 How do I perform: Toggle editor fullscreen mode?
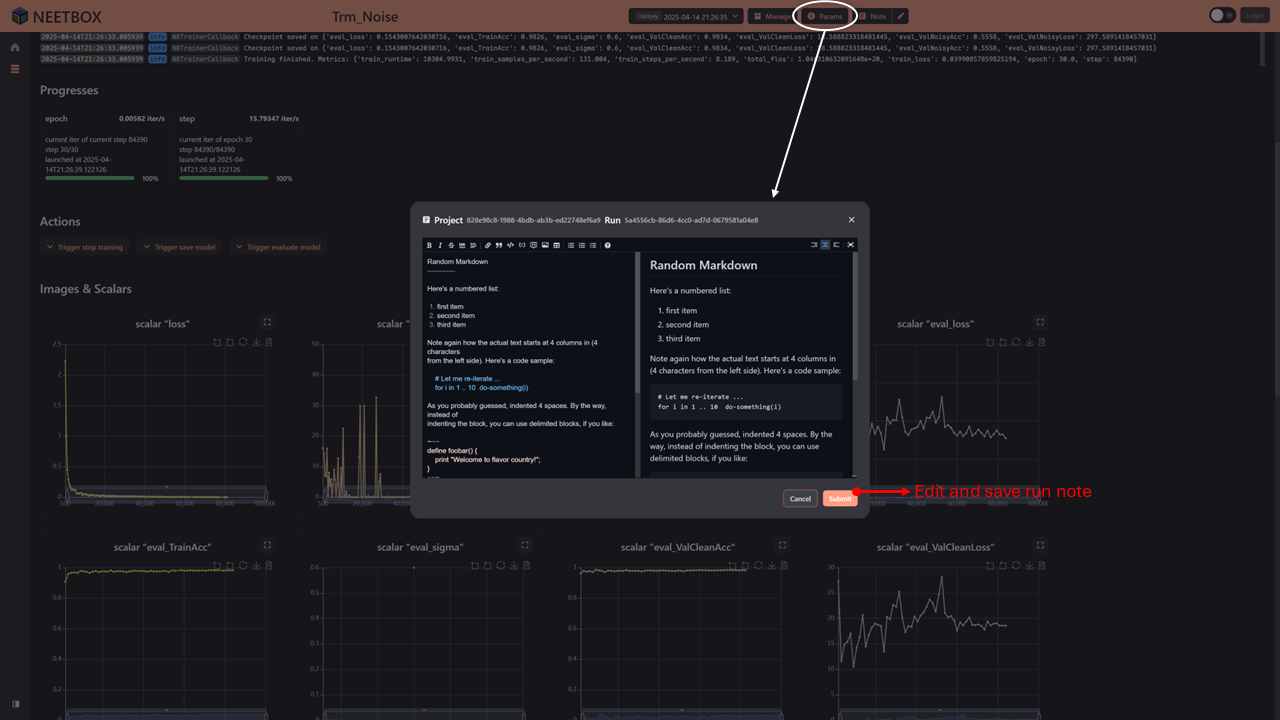tap(849, 244)
